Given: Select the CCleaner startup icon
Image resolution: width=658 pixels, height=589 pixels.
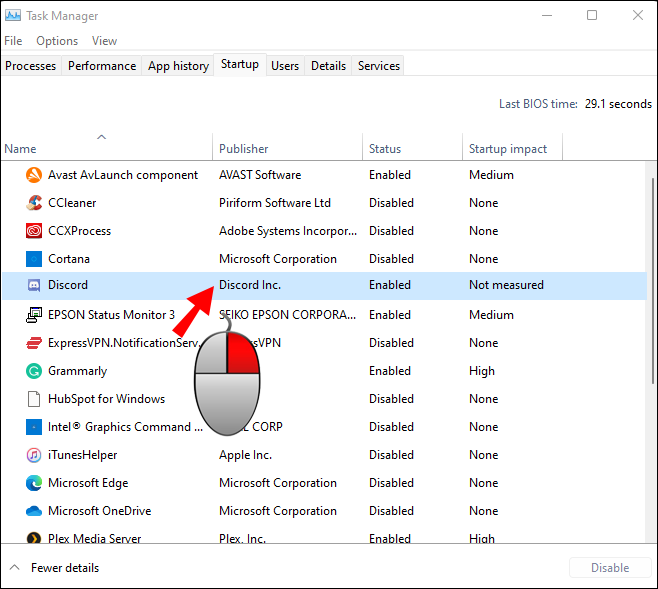Looking at the screenshot, I should click(x=31, y=203).
